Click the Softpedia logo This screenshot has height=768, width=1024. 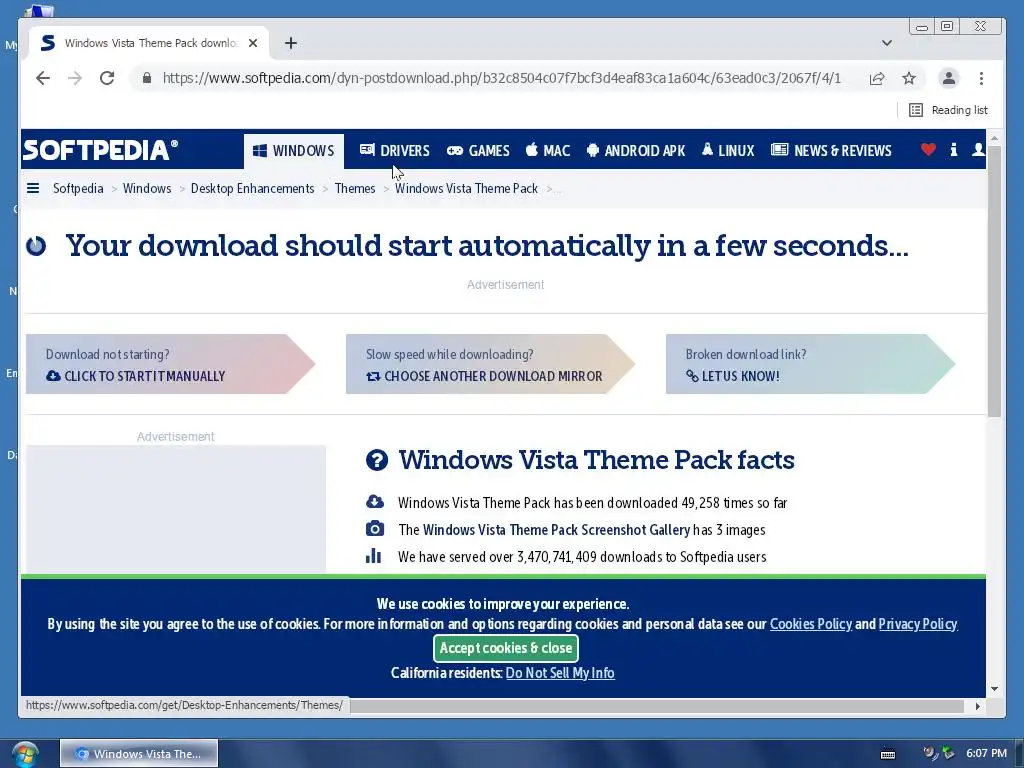[x=101, y=150]
